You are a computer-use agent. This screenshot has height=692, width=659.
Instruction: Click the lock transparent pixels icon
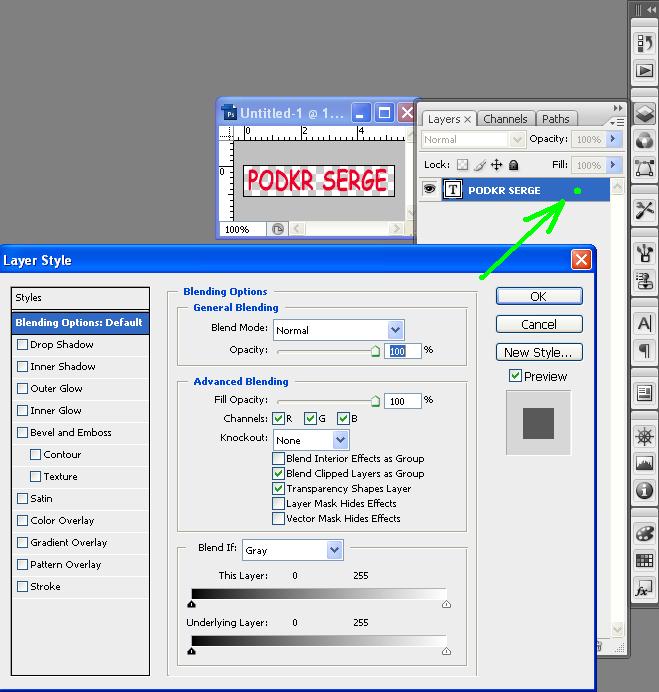coord(462,165)
